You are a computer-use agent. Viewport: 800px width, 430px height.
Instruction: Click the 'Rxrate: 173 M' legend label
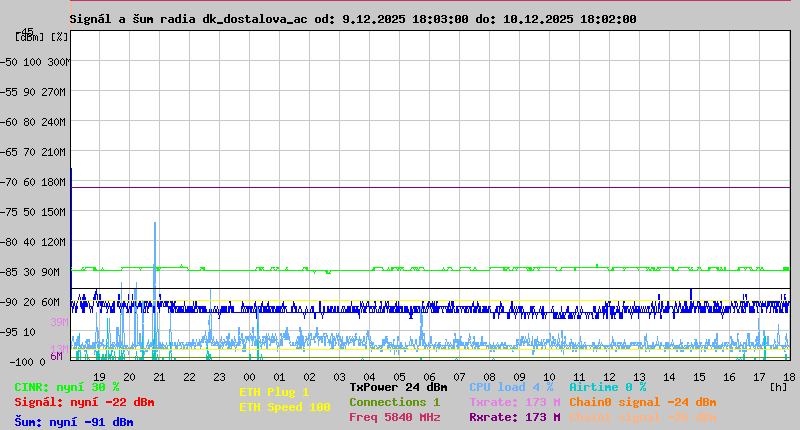[x=515, y=417]
